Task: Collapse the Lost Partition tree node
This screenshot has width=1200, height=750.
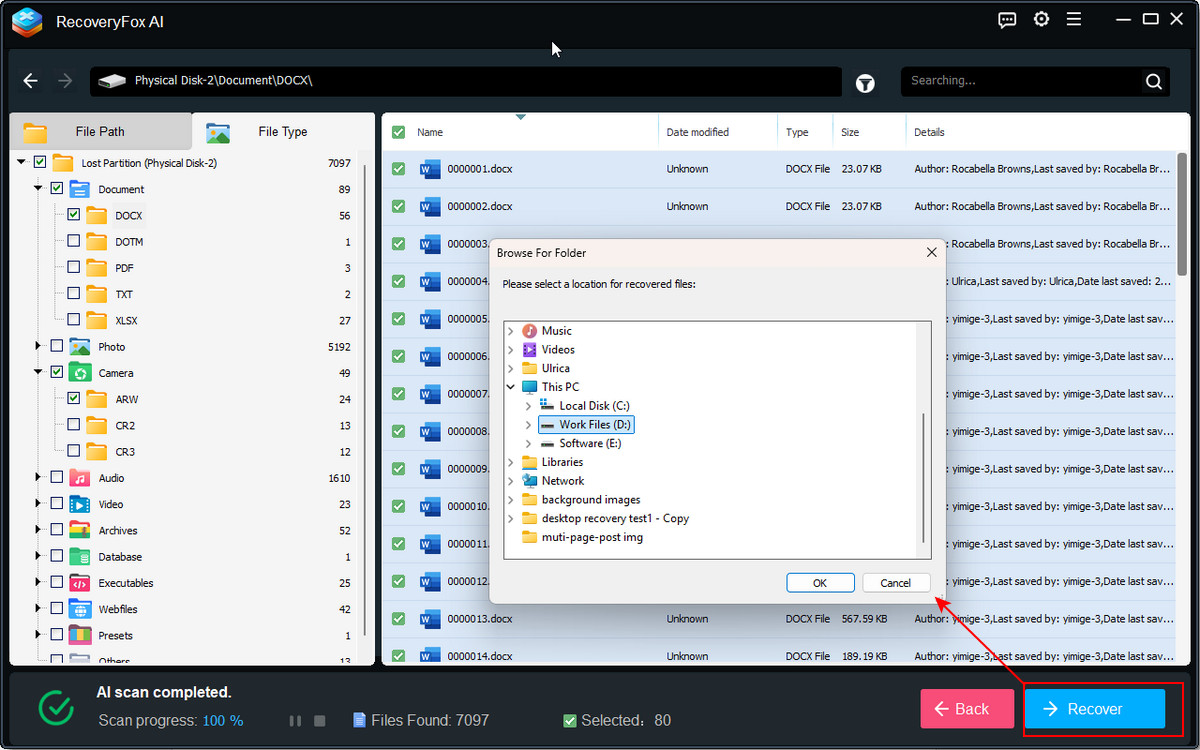Action: 22,162
